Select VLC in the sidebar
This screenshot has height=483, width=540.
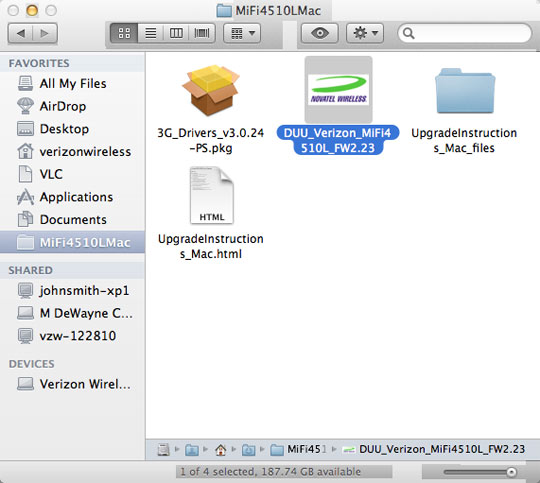coord(72,174)
